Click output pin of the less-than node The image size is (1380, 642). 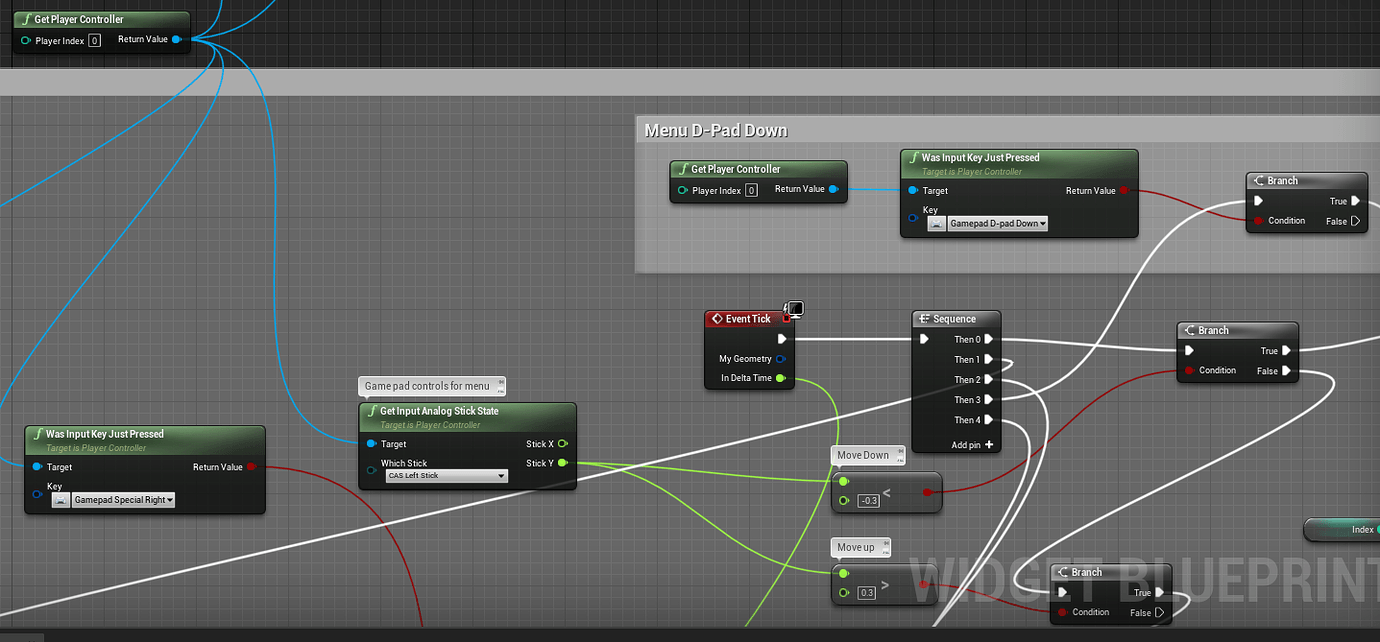point(927,492)
